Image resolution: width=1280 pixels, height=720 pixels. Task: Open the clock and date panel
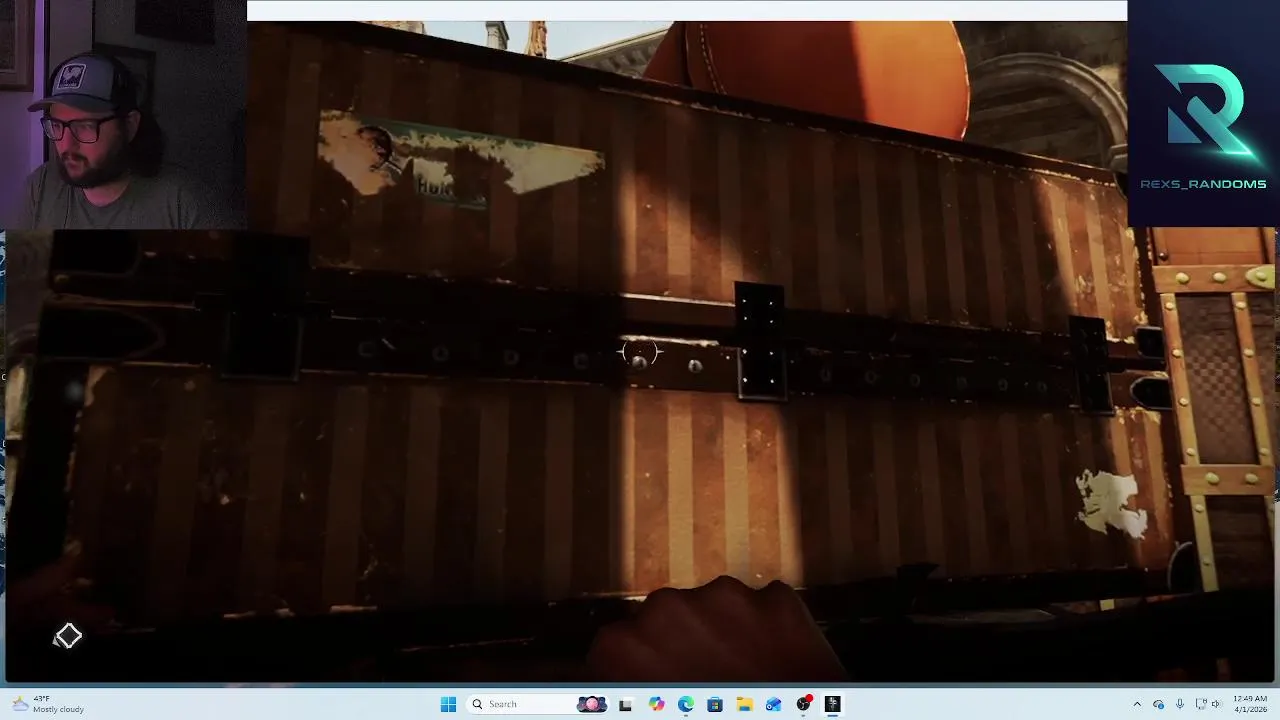point(1250,704)
